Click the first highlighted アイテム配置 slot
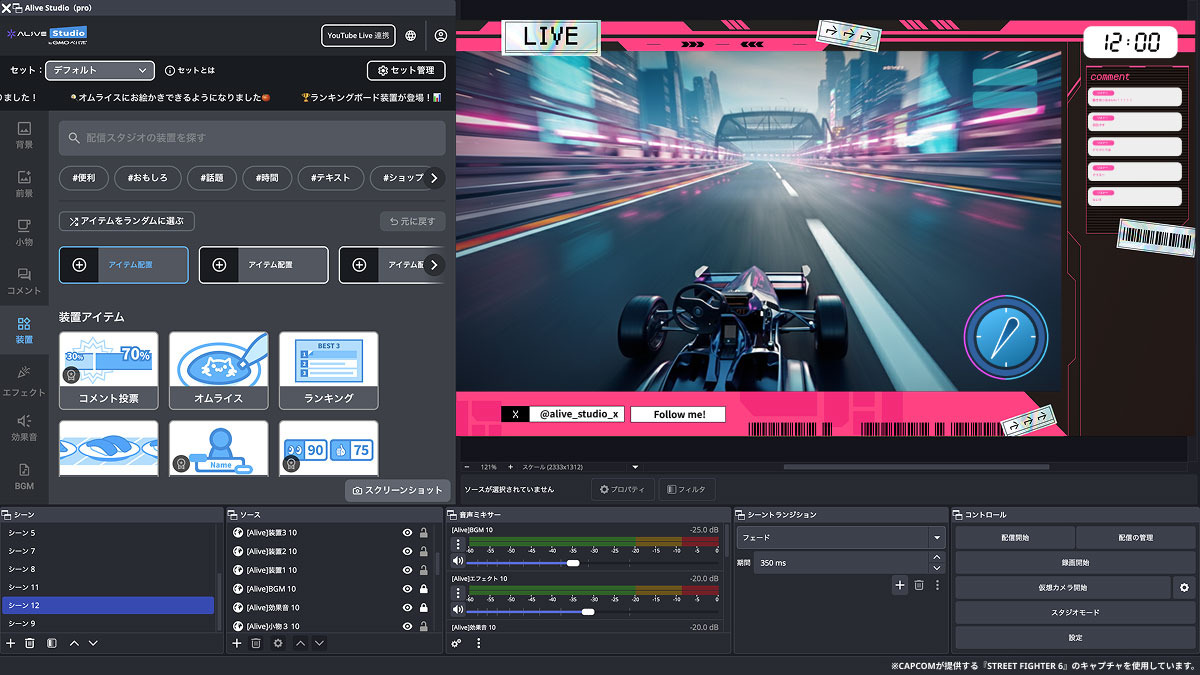The width and height of the screenshot is (1200, 675). point(123,265)
